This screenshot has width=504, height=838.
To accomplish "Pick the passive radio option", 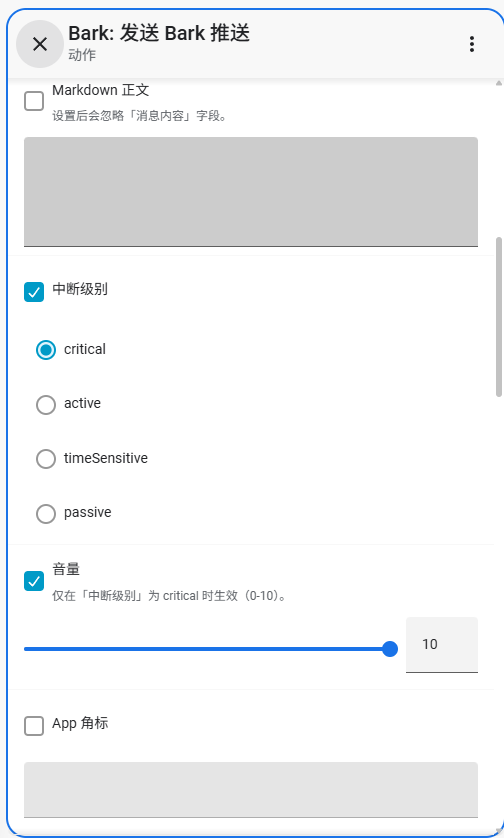I will [46, 514].
